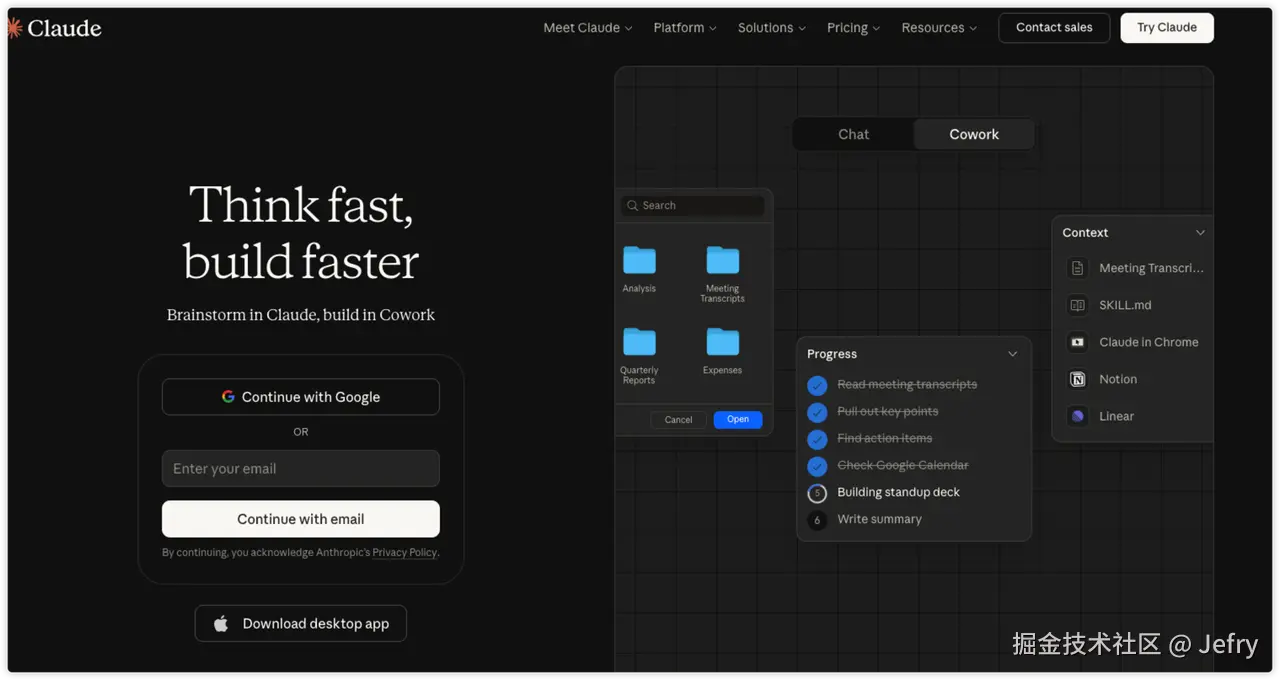Expand the Solutions dropdown menu
Viewport: 1280px width, 680px height.
point(771,28)
